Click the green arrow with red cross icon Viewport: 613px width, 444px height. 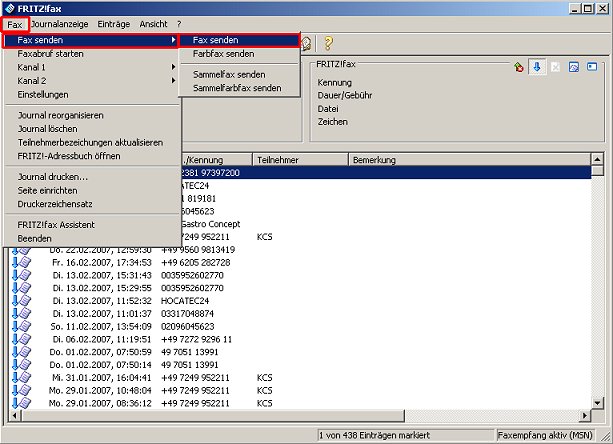click(x=519, y=67)
